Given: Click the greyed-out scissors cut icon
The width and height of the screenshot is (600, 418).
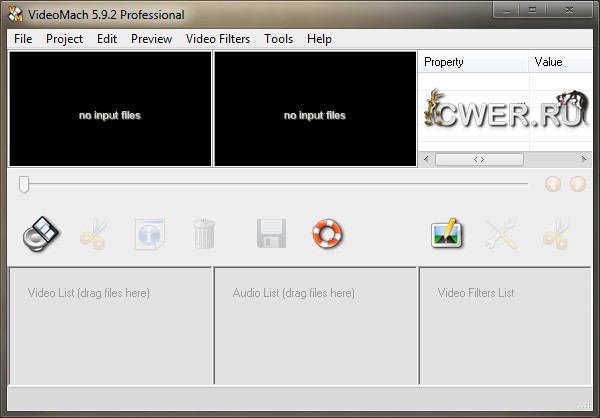Looking at the screenshot, I should 93,234.
